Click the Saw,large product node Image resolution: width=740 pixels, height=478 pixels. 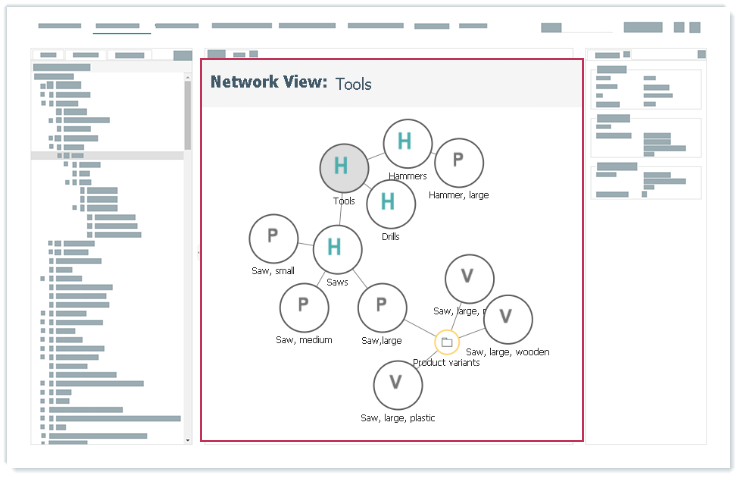pyautogui.click(x=381, y=308)
